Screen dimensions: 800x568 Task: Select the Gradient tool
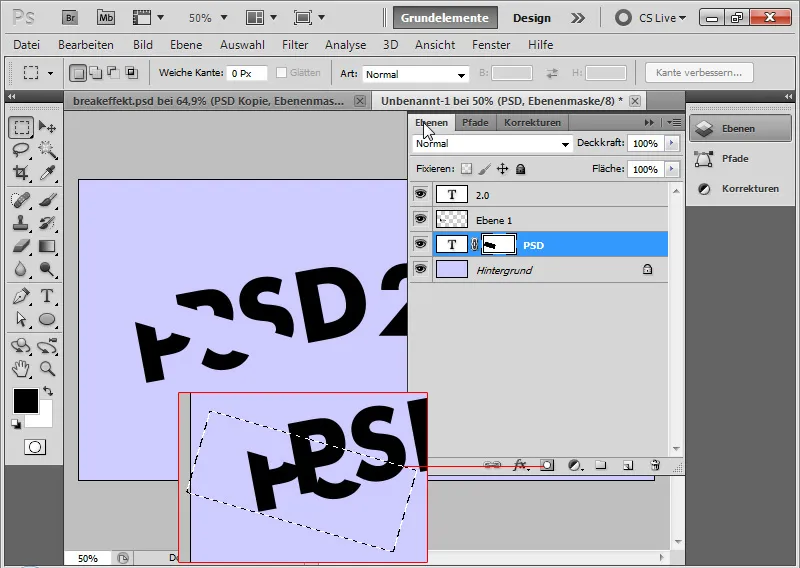[47, 246]
